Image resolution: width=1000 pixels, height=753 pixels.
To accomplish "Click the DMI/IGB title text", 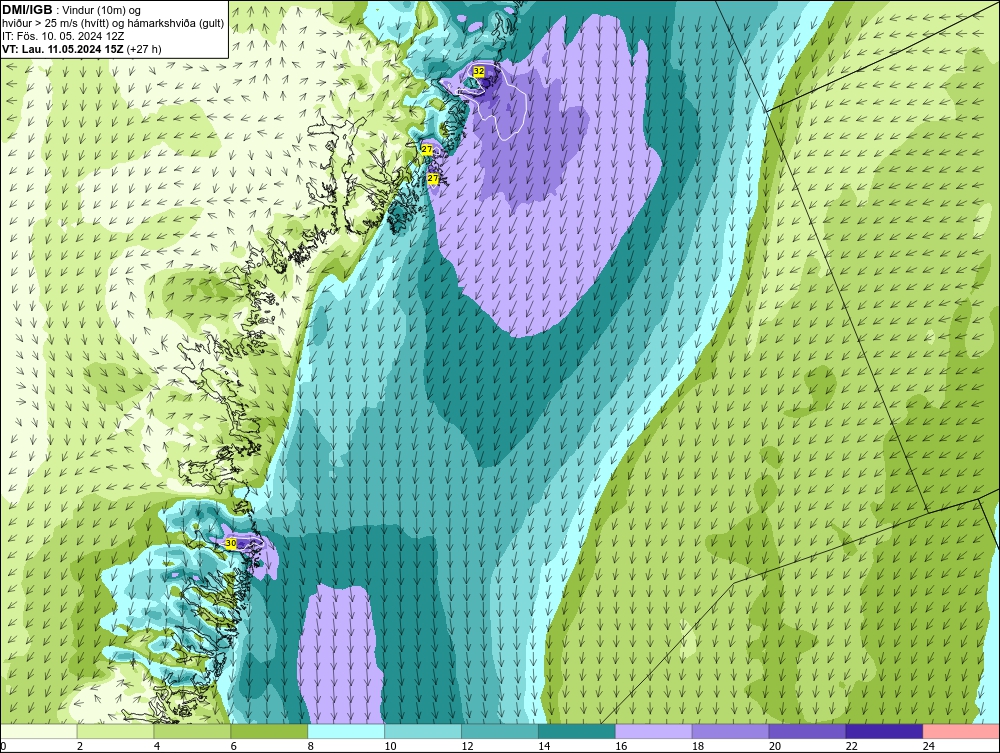I will coord(27,10).
